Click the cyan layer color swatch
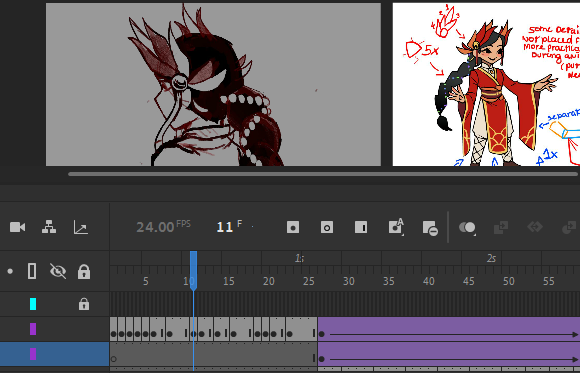The height and width of the screenshot is (373, 580). pyautogui.click(x=33, y=304)
